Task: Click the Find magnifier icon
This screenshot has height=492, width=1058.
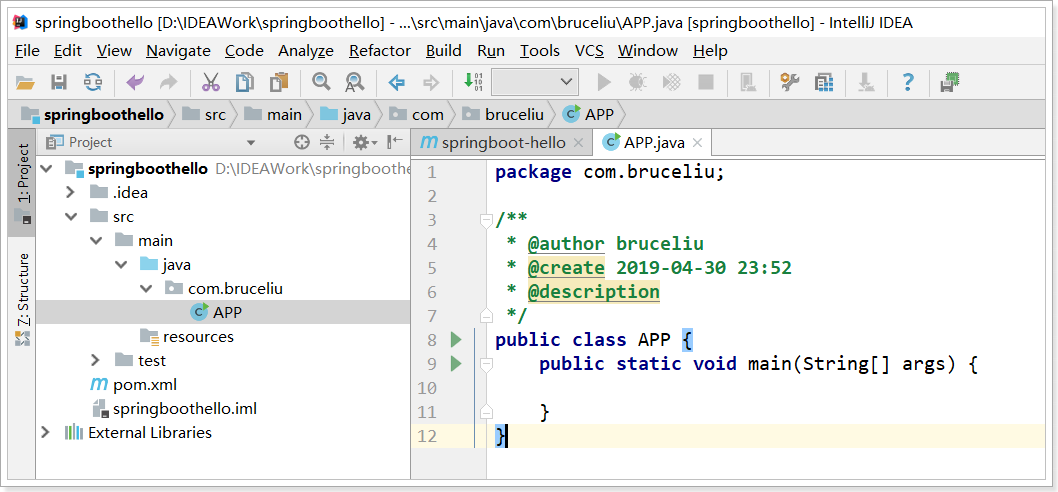Action: (x=321, y=82)
